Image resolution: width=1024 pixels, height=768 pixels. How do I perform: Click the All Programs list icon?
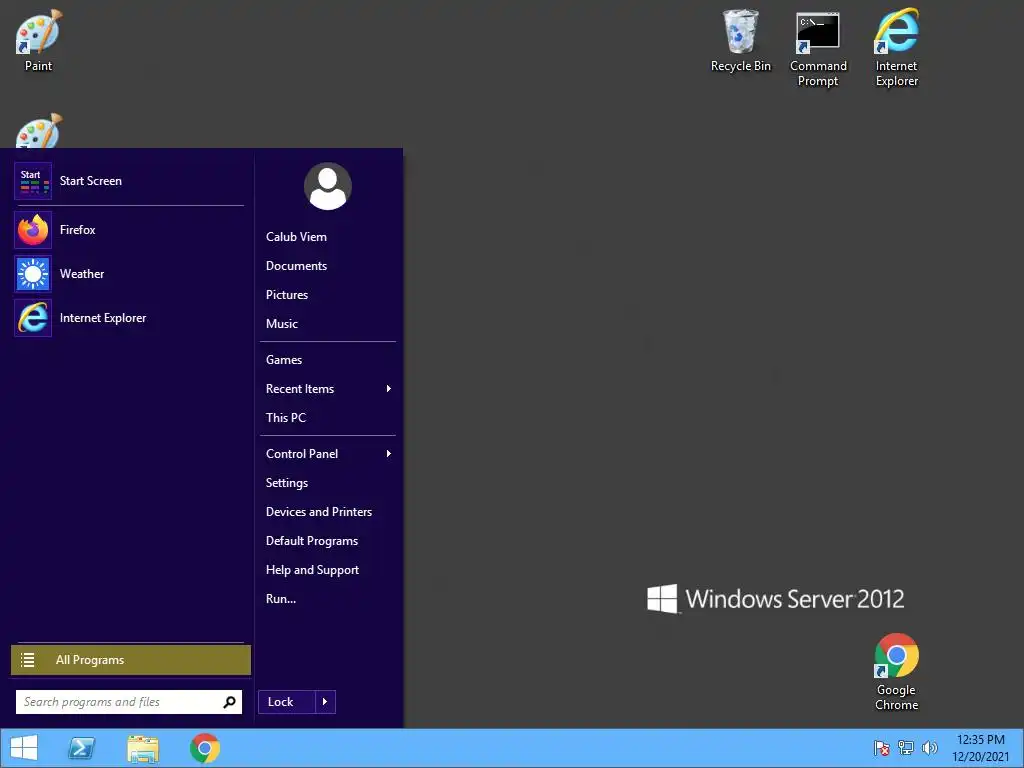(x=27, y=660)
